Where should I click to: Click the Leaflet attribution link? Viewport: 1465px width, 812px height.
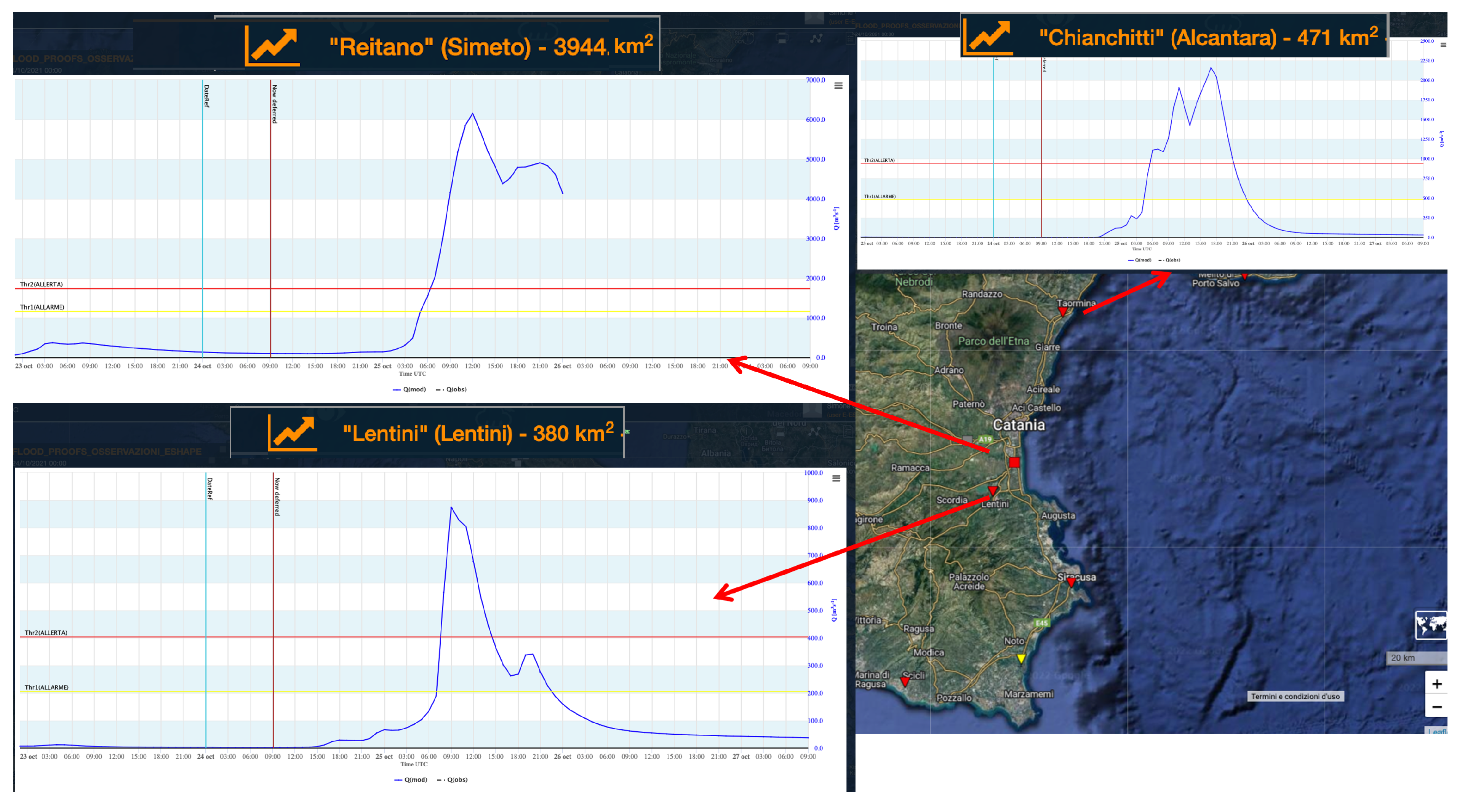click(x=1438, y=731)
